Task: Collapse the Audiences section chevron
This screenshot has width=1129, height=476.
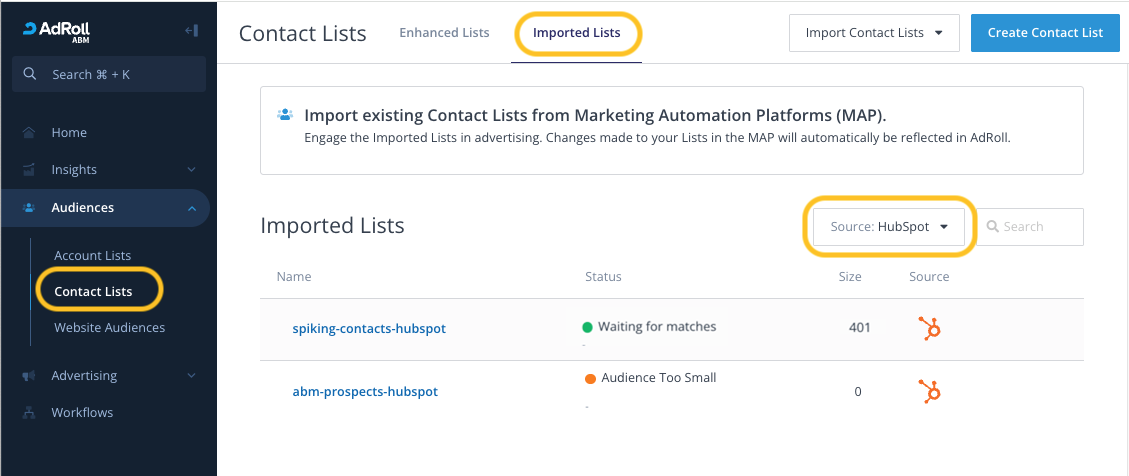Action: tap(191, 208)
